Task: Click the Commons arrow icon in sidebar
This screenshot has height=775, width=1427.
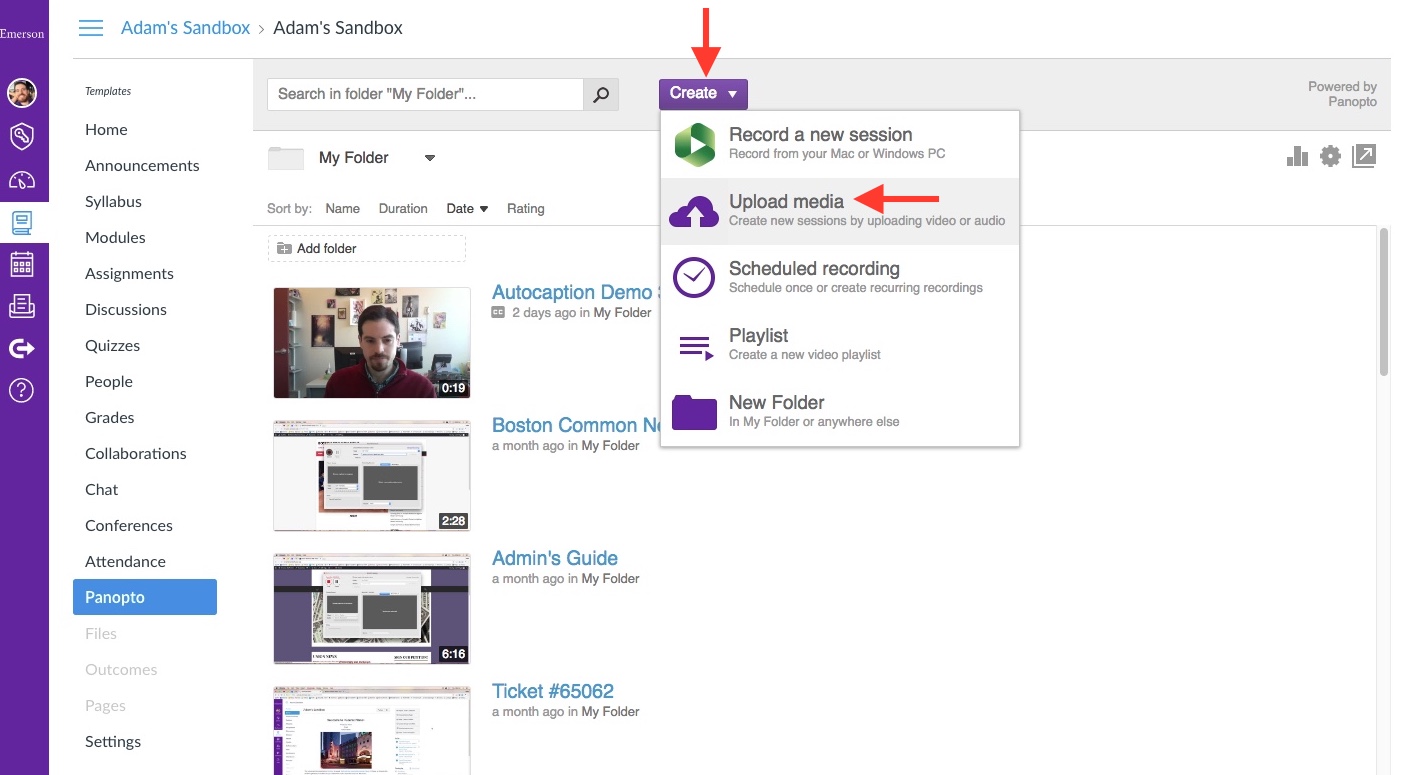Action: (22, 348)
